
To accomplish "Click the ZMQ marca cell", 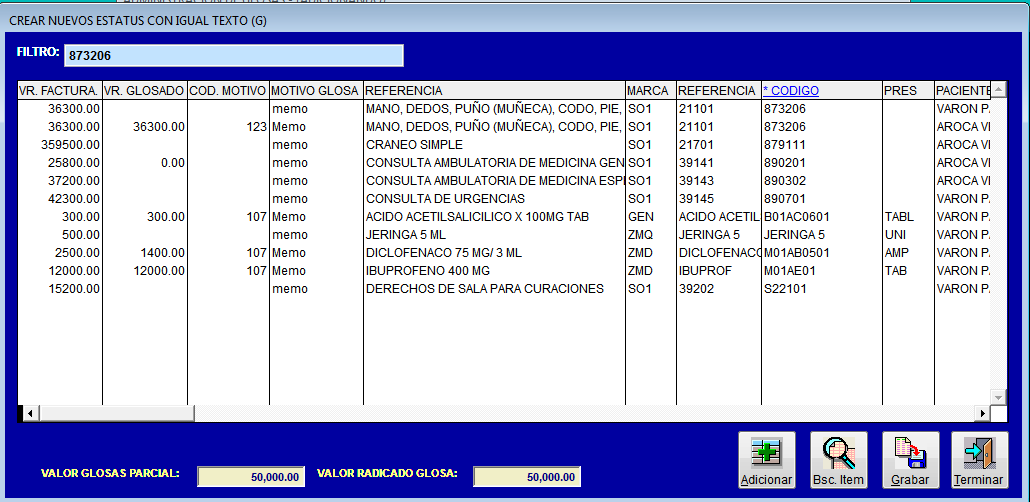I will point(651,235).
